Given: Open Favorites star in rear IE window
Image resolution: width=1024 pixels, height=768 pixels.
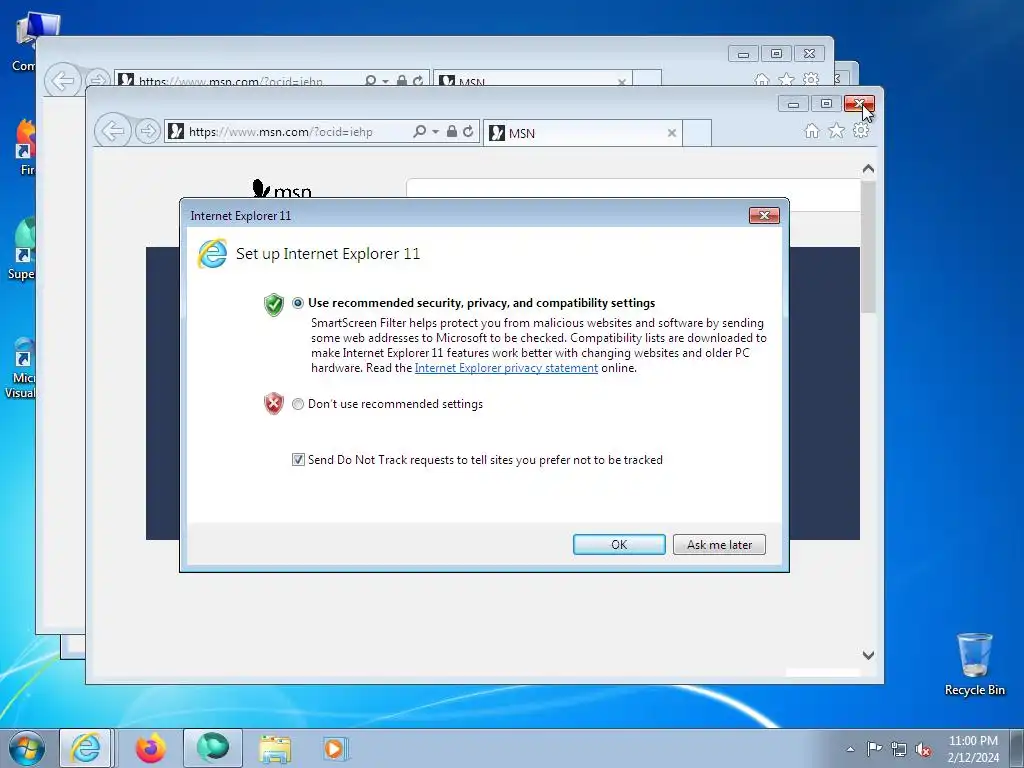Looking at the screenshot, I should 786,80.
